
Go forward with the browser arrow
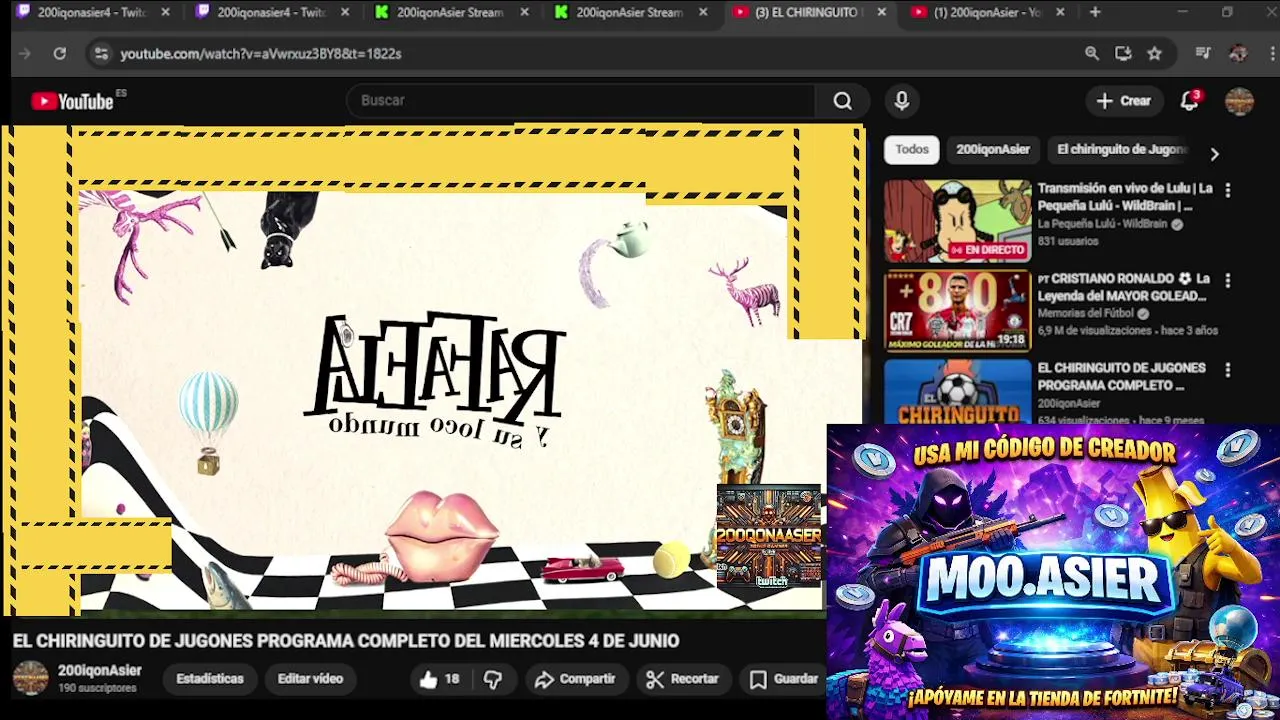pyautogui.click(x=25, y=54)
